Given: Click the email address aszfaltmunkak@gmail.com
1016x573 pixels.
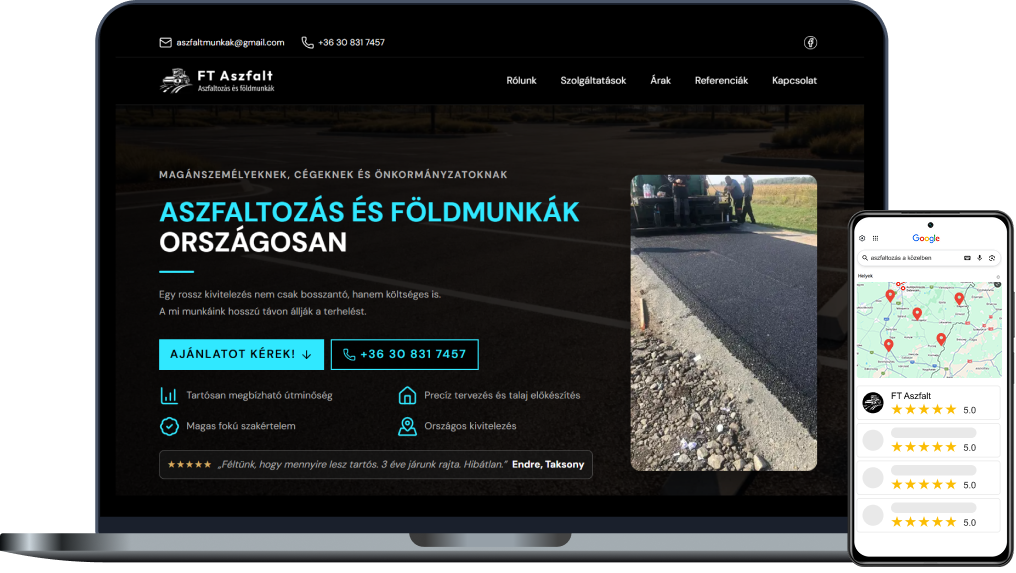Looking at the screenshot, I should pyautogui.click(x=230, y=43).
